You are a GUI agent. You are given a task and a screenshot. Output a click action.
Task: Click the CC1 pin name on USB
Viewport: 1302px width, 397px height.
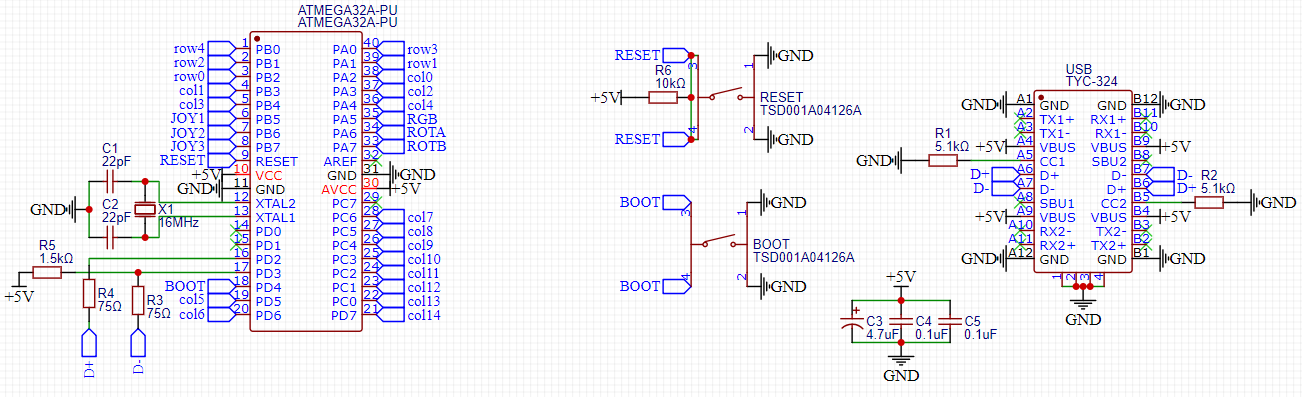1051,161
